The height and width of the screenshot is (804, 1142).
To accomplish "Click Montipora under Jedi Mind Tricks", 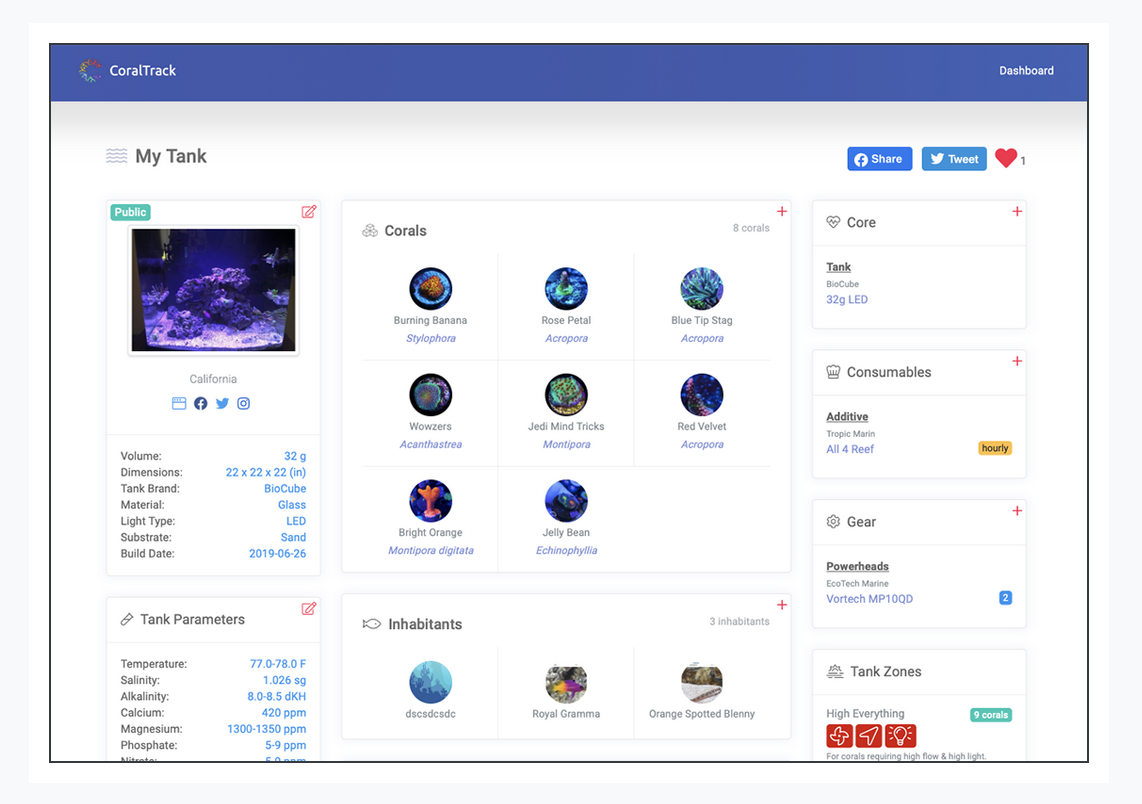I will click(566, 444).
